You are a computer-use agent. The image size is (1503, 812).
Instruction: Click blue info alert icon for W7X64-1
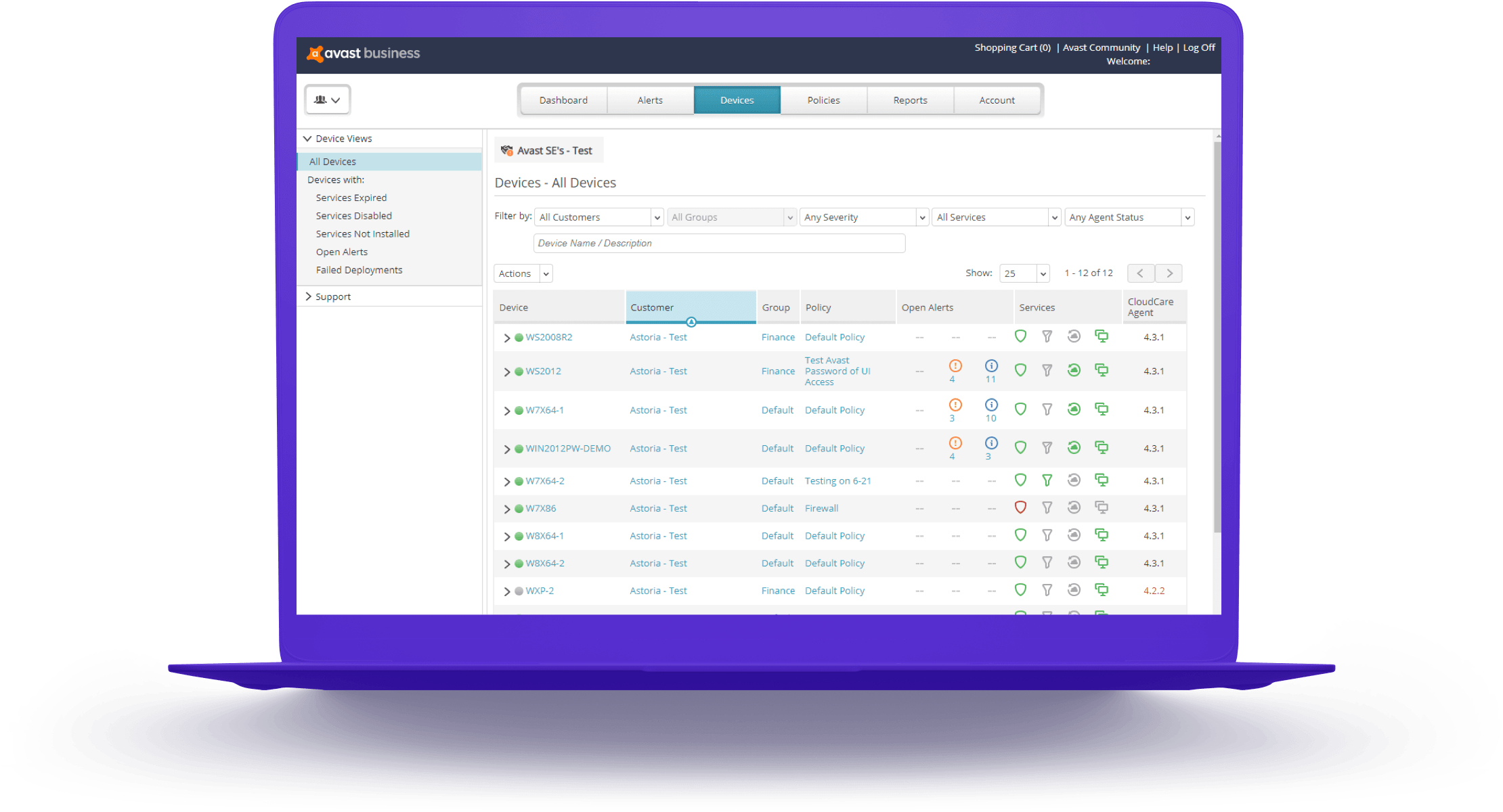pyautogui.click(x=991, y=405)
